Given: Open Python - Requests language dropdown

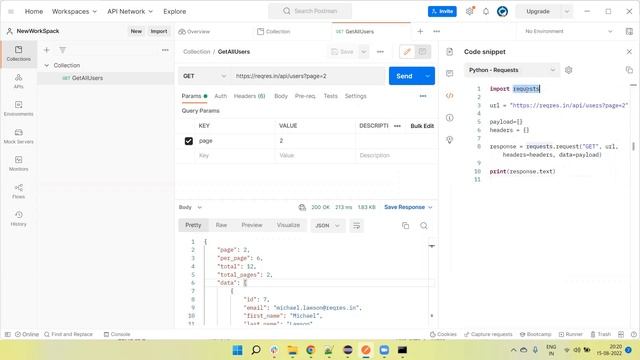Looking at the screenshot, I should click(x=512, y=70).
